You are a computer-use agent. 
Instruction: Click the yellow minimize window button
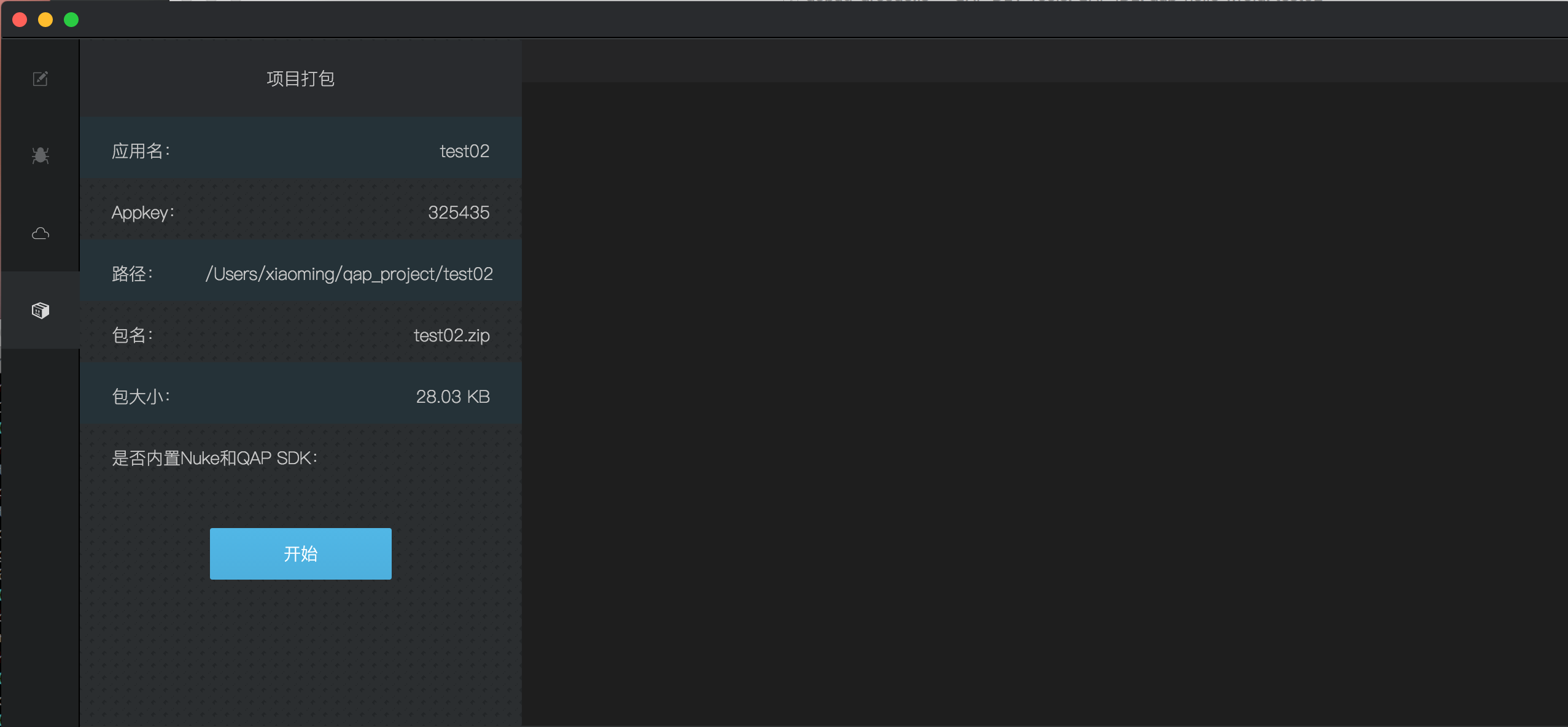pyautogui.click(x=45, y=20)
